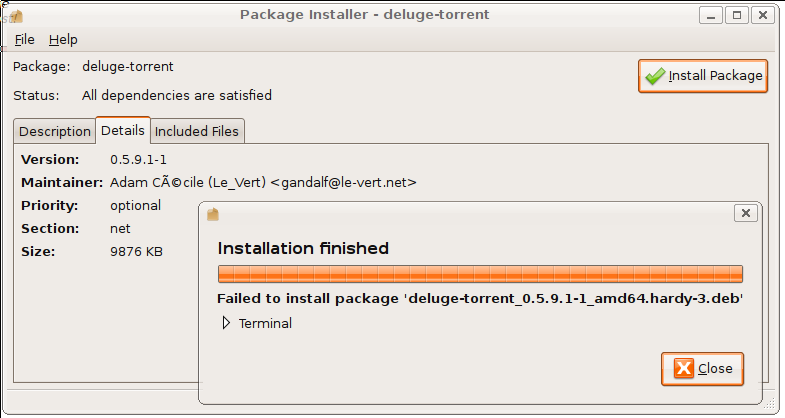Screen dimensions: 785x418
Task: Click the orange installation progress bar
Action: pos(480,274)
